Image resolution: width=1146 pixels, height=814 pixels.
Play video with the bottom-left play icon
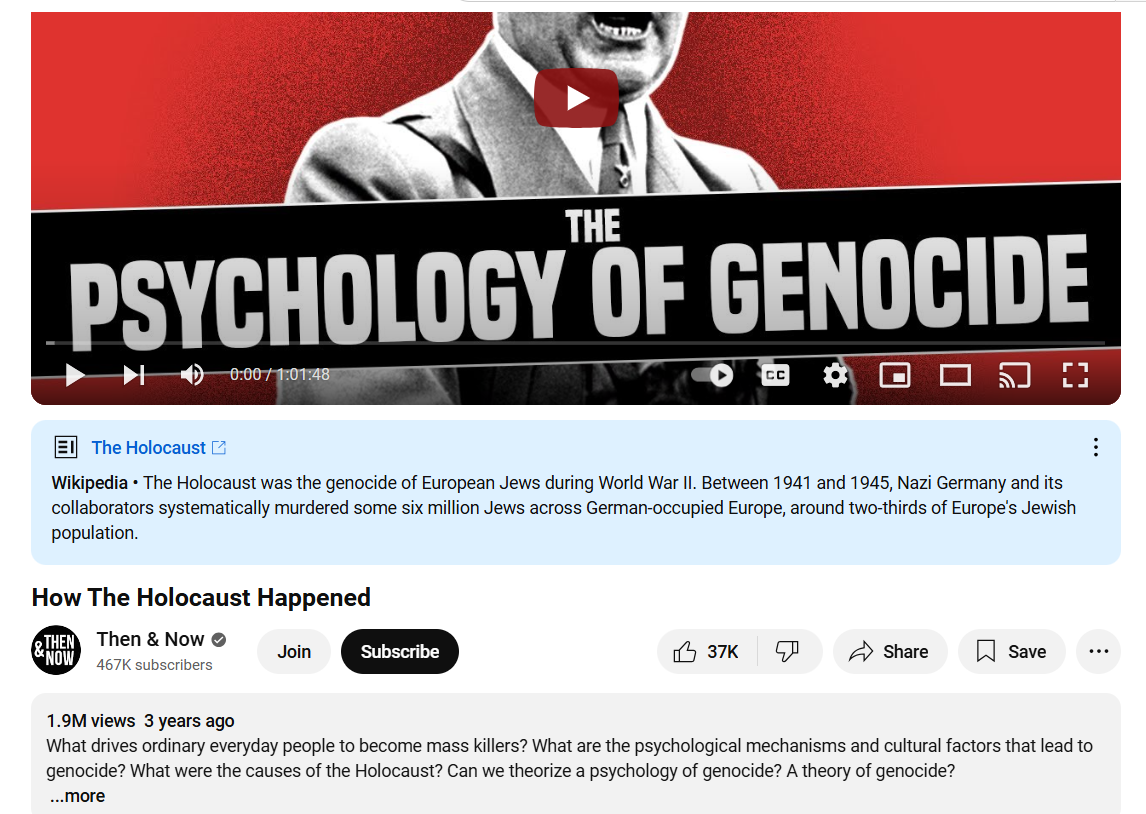coord(75,375)
